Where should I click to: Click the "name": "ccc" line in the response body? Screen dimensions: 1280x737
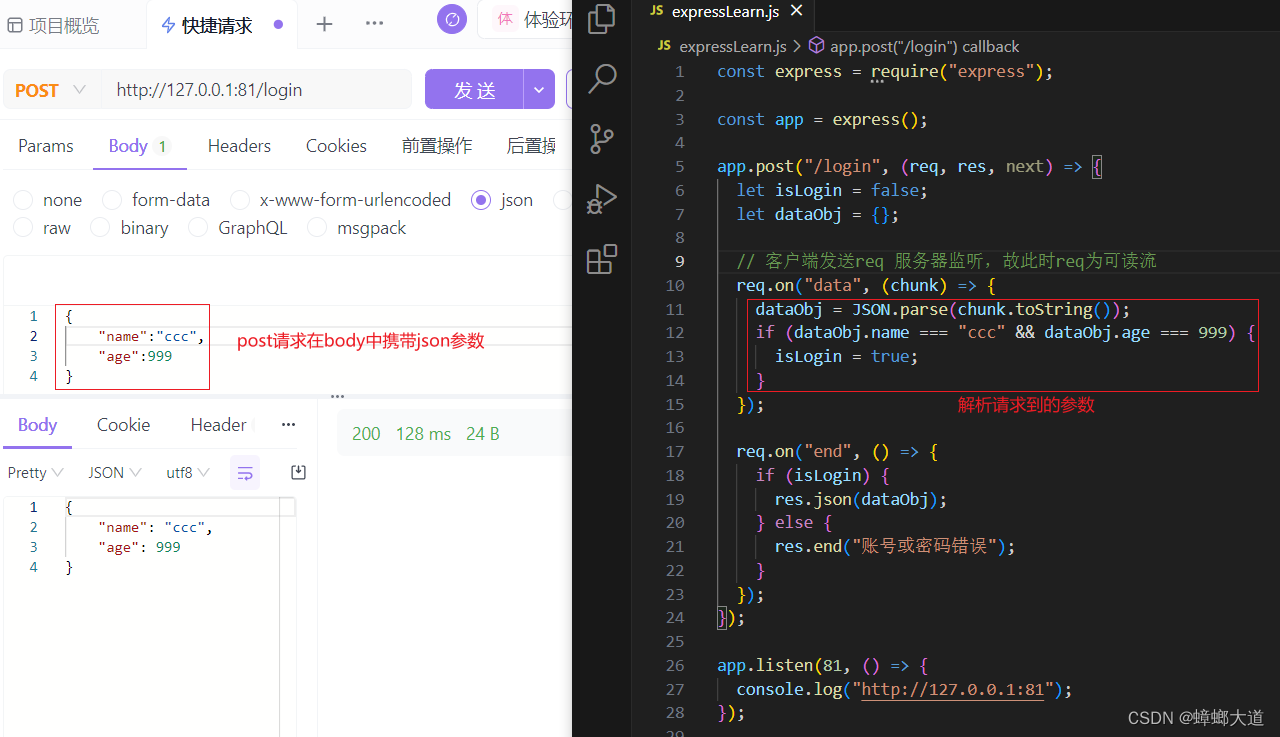tap(155, 527)
